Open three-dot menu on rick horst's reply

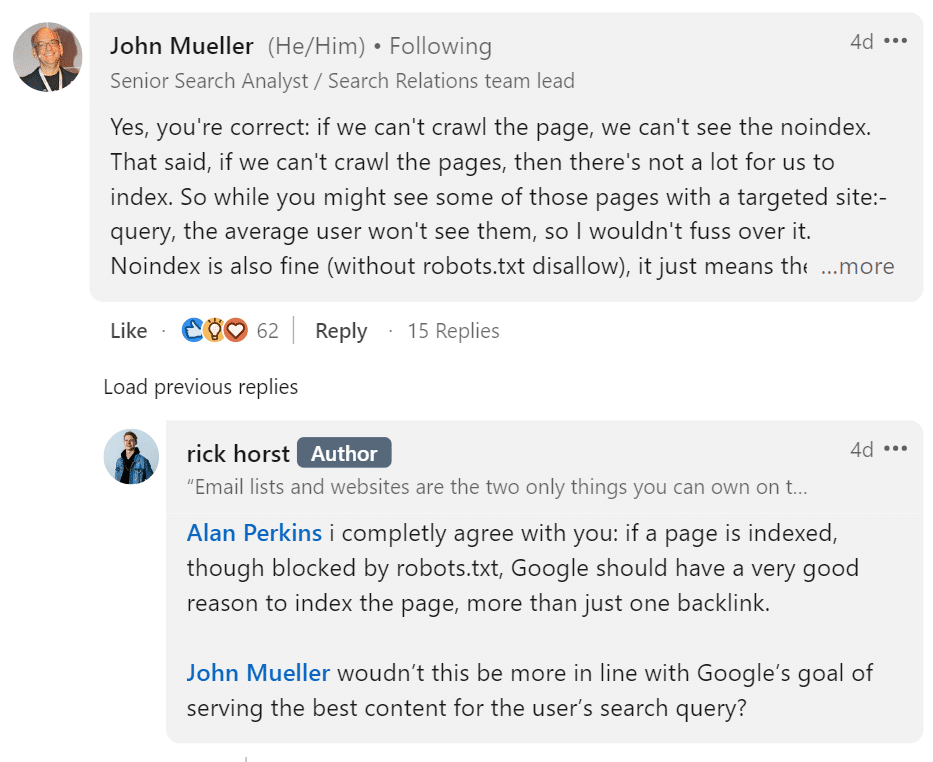(x=896, y=450)
